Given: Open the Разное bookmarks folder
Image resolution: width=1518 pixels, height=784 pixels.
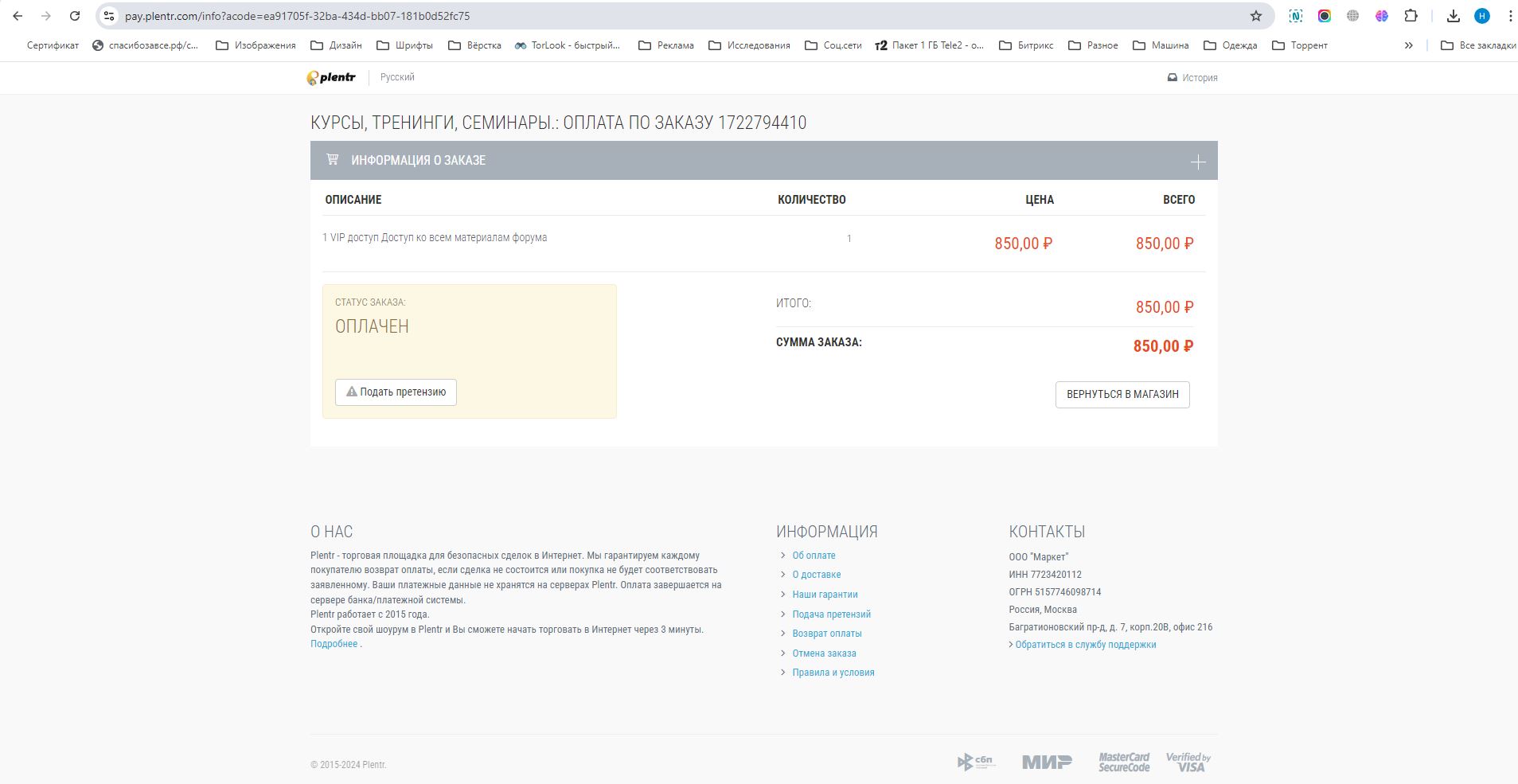Looking at the screenshot, I should point(1093,45).
